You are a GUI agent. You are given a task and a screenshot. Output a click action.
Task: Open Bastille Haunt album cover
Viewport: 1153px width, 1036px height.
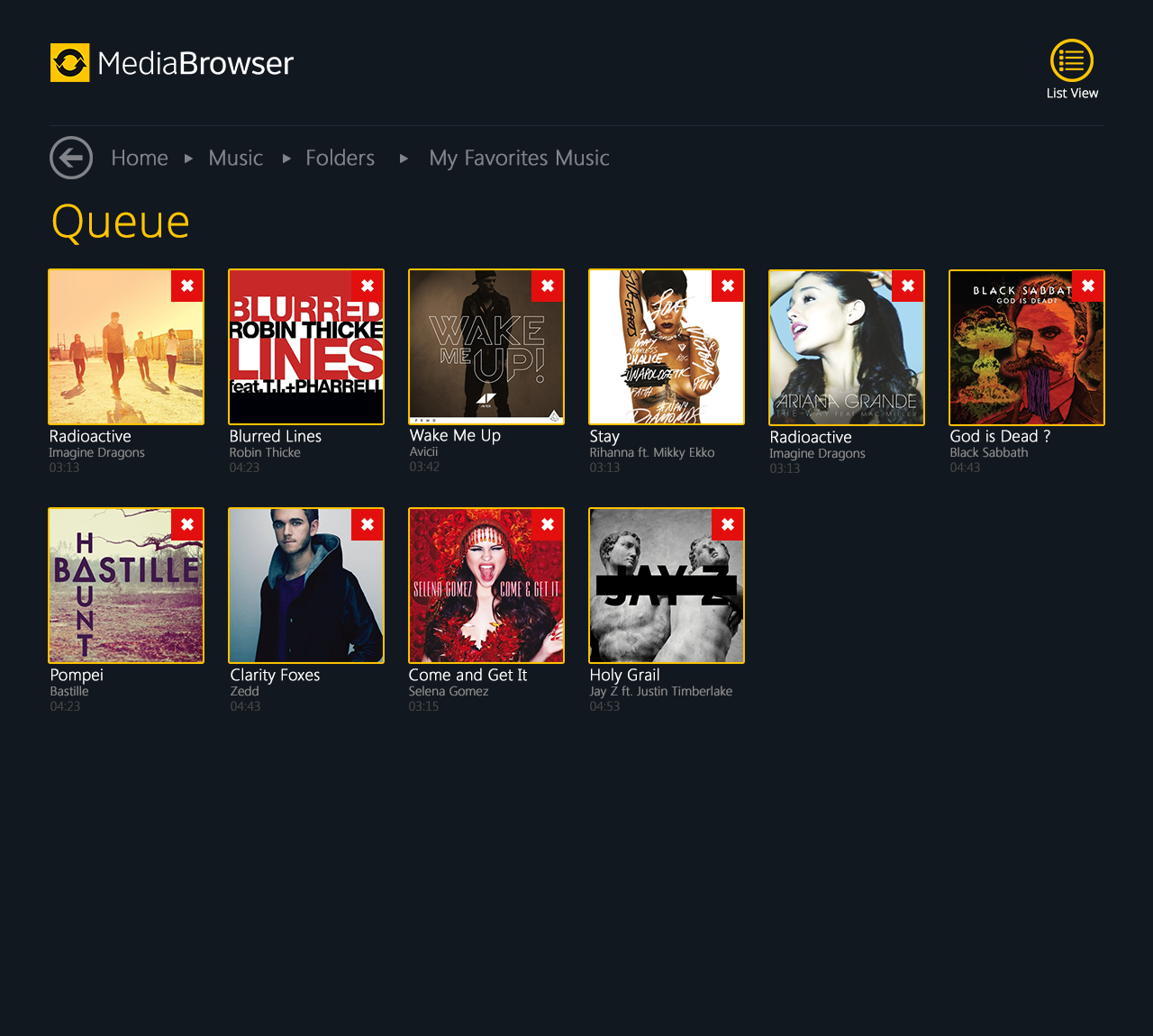(x=126, y=586)
